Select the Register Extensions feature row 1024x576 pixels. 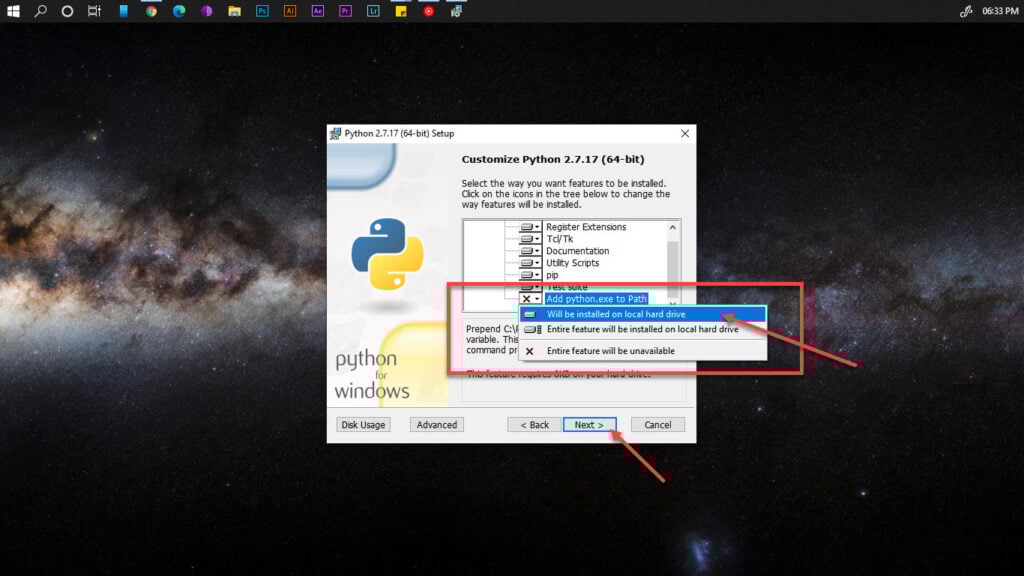tap(586, 227)
